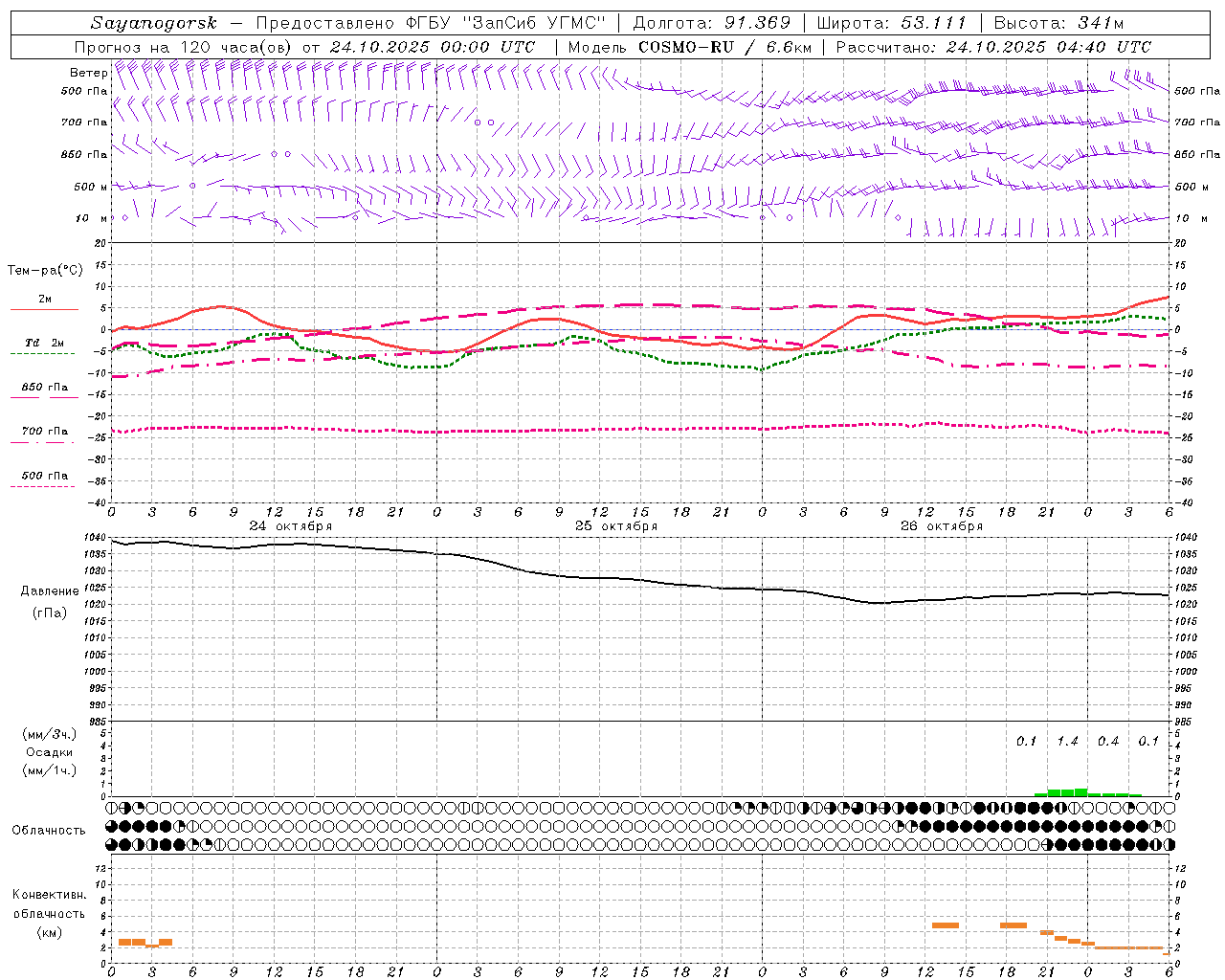1225x980 pixels.
Task: Click the Td 2м dew point legend
Action: click(44, 344)
